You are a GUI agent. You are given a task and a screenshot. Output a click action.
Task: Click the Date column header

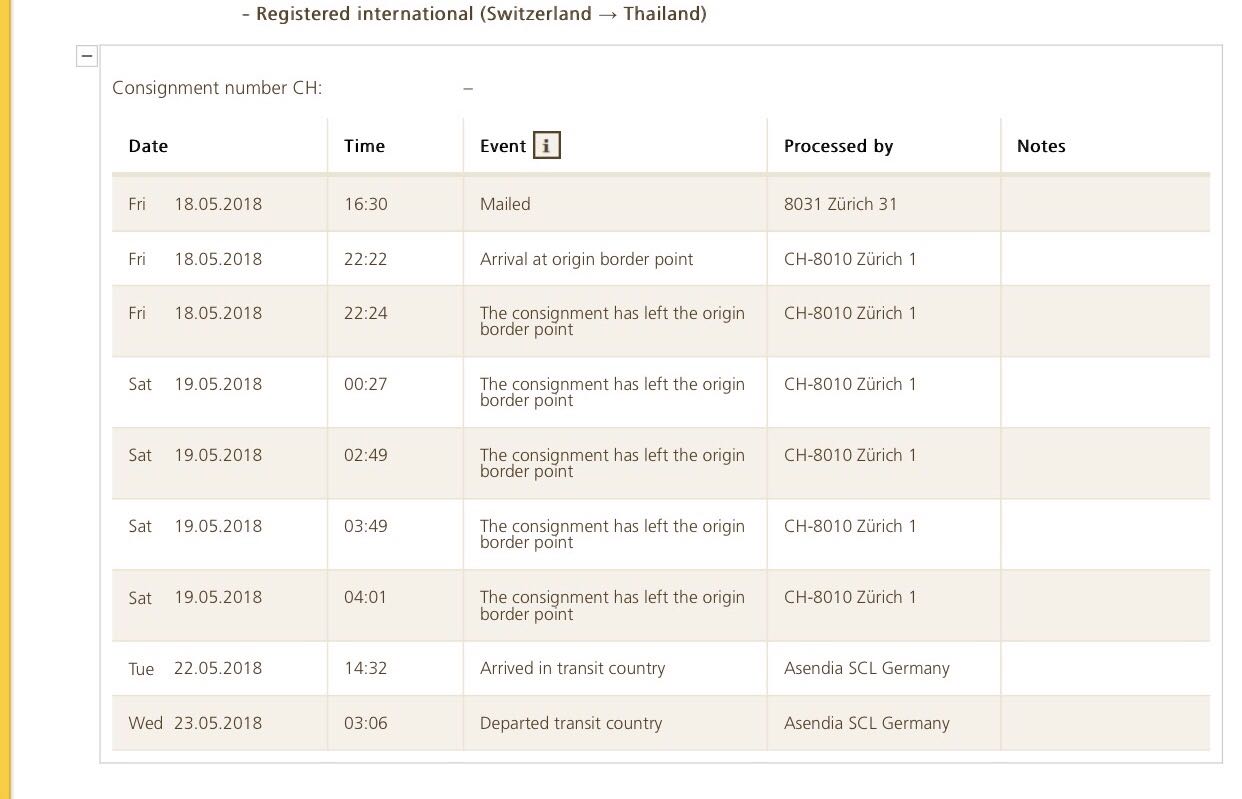148,146
